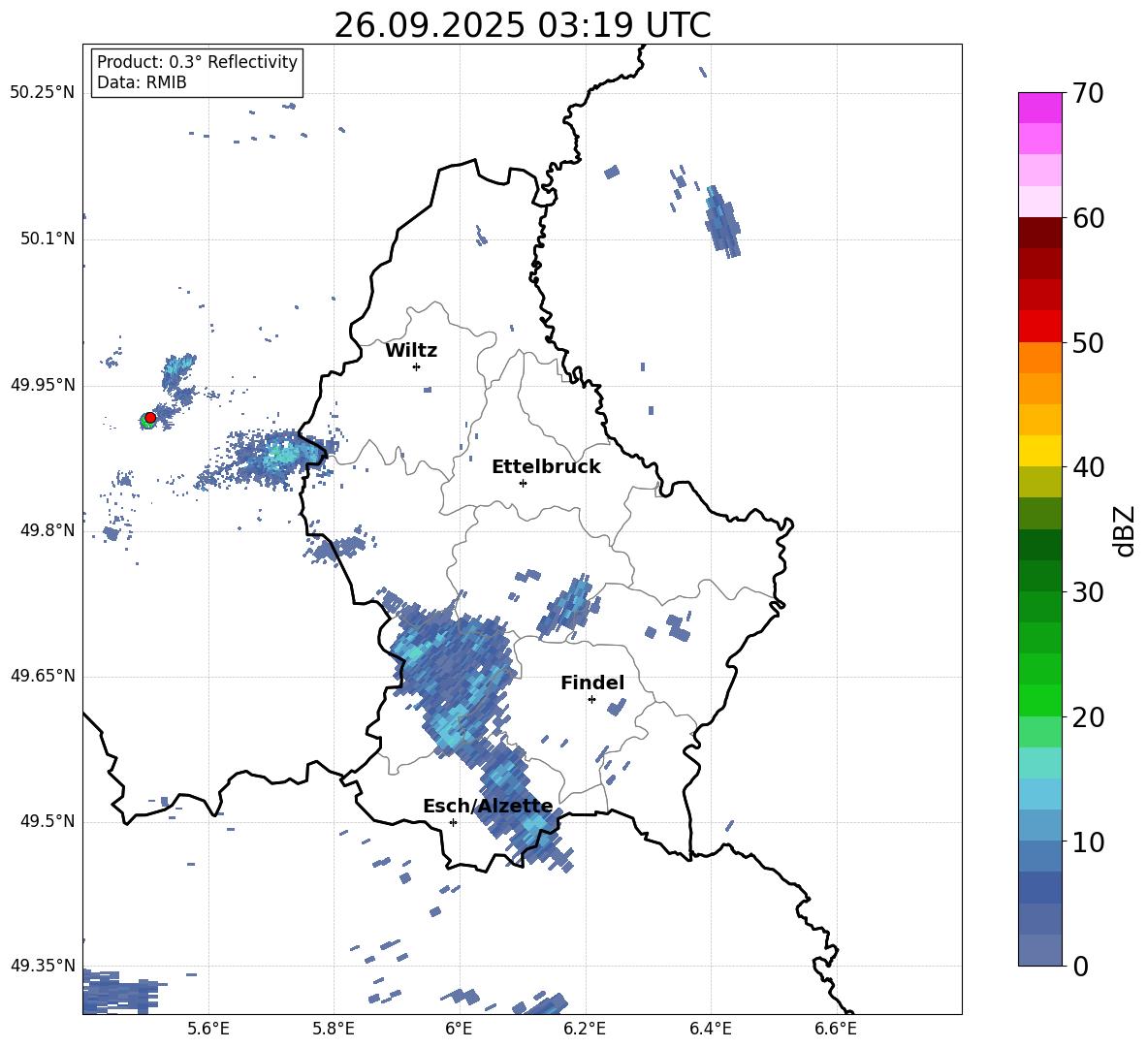Screen dimensions: 1148x1048
Task: Click the 49.5°N latitude label
Action: (x=48, y=821)
